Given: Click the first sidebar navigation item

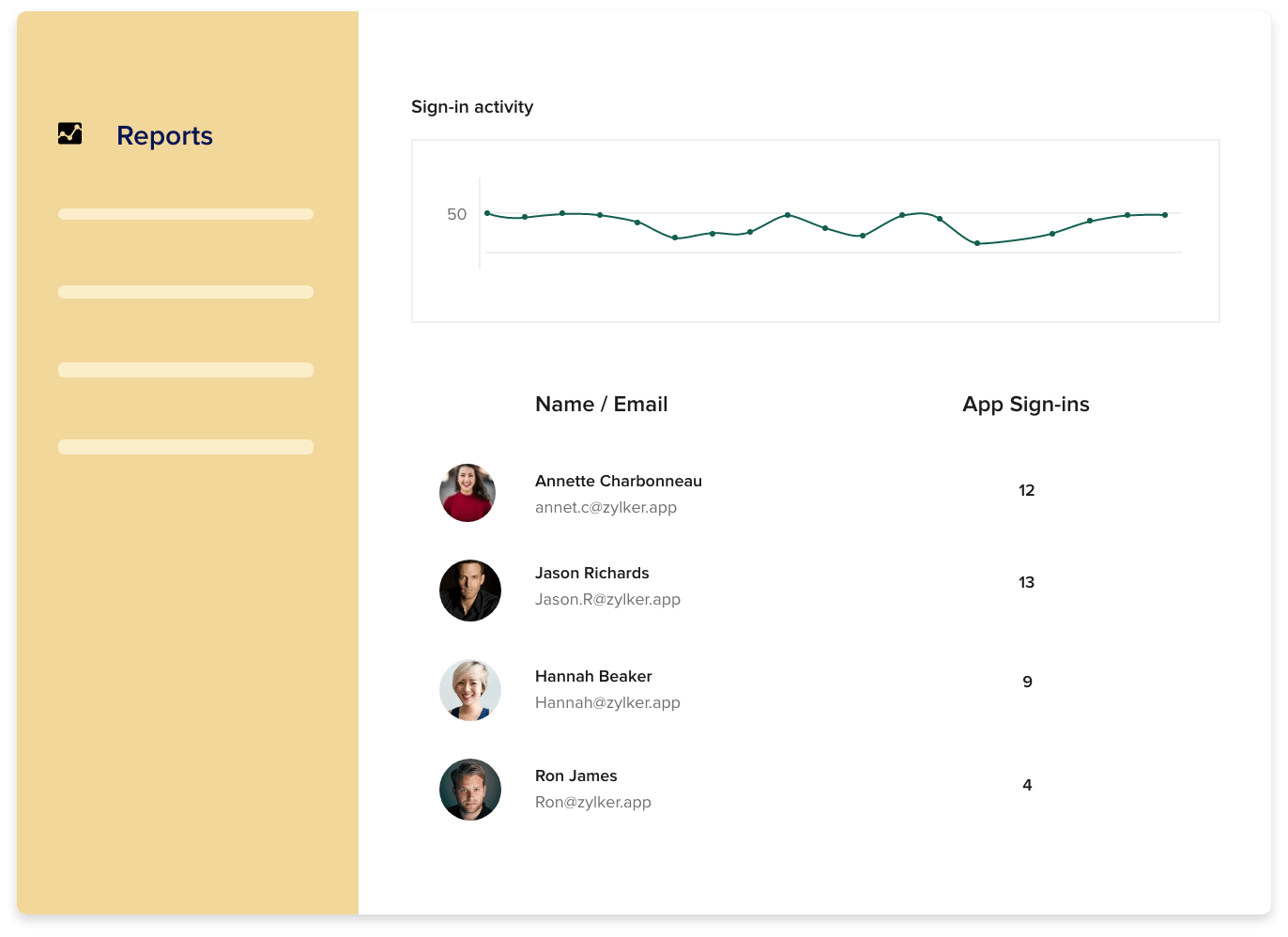Looking at the screenshot, I should [185, 214].
